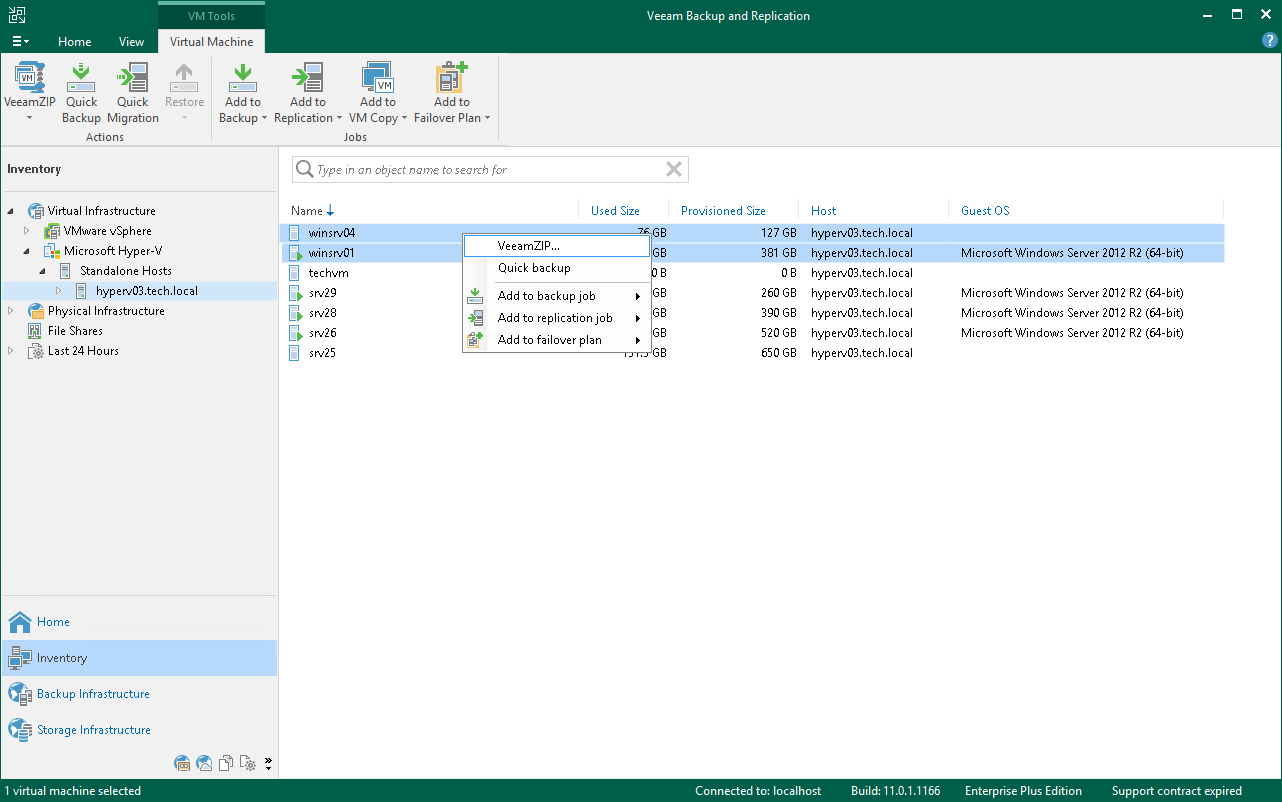1282x802 pixels.
Task: Collapse the Standalone Hosts node
Action: 42,270
